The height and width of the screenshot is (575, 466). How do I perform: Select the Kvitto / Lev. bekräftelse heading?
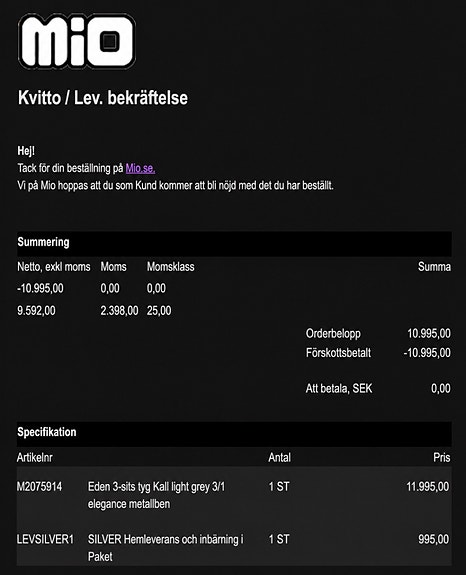point(103,98)
